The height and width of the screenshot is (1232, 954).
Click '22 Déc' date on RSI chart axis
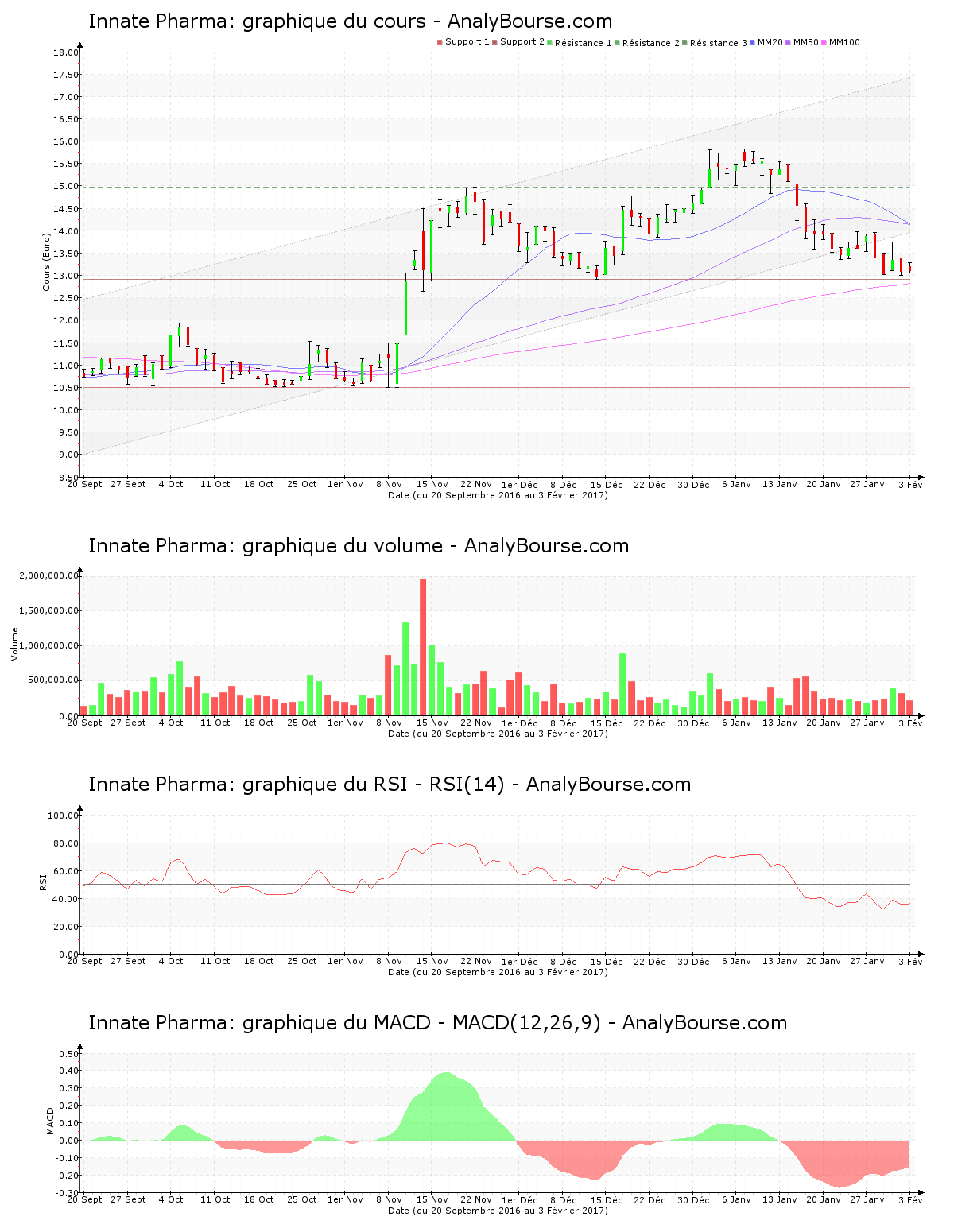click(x=650, y=961)
